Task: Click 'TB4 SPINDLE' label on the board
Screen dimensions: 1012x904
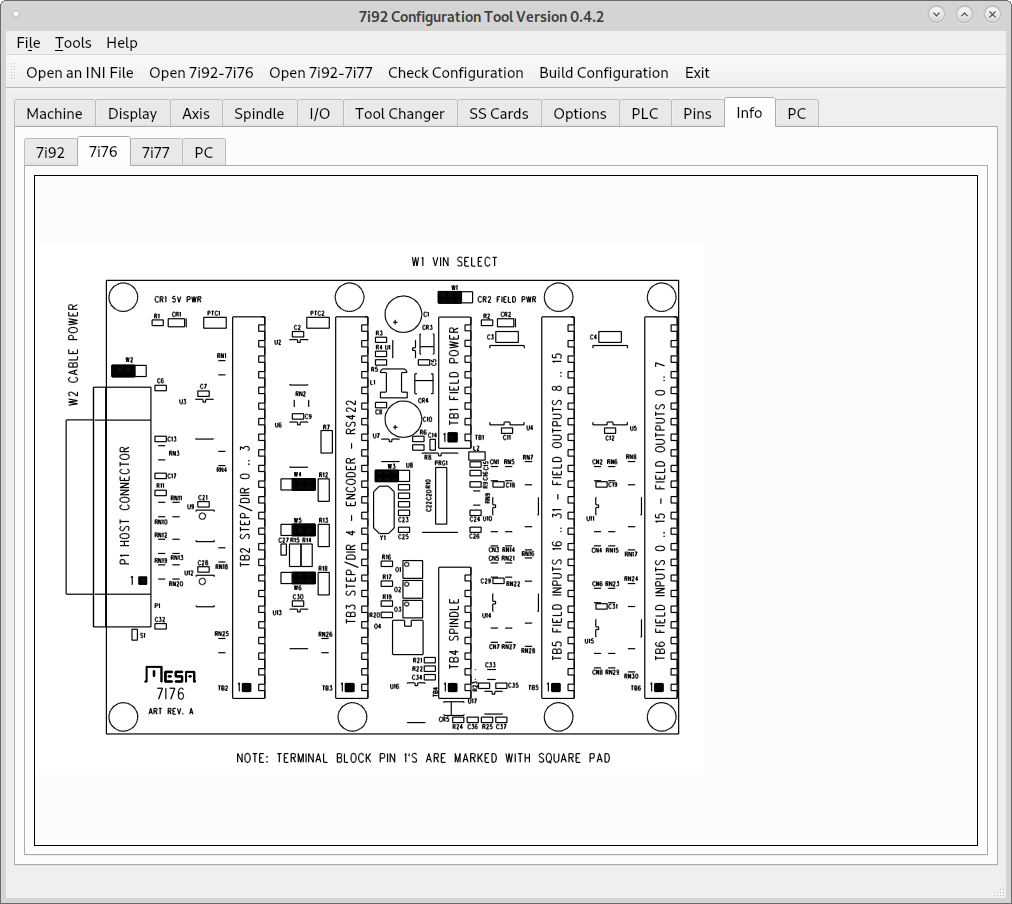Action: point(454,633)
